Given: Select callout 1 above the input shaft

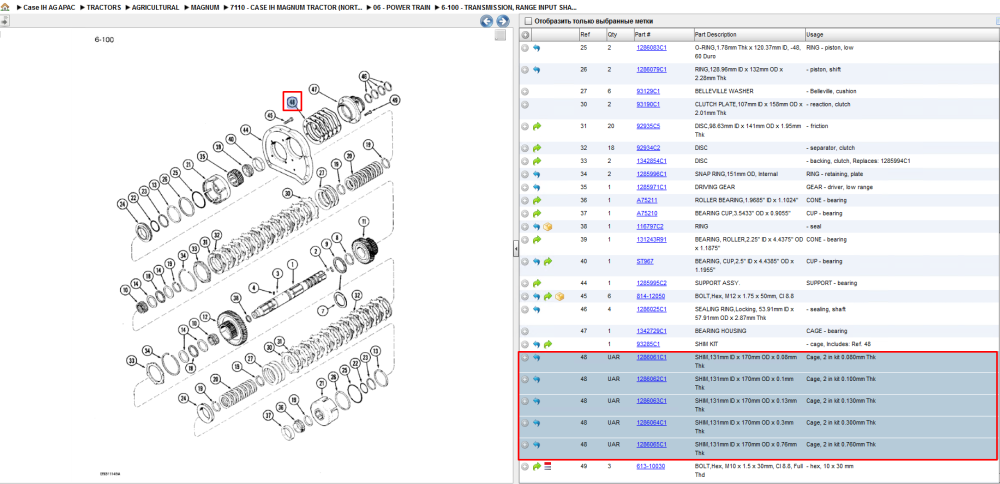Looking at the screenshot, I should point(292,263).
